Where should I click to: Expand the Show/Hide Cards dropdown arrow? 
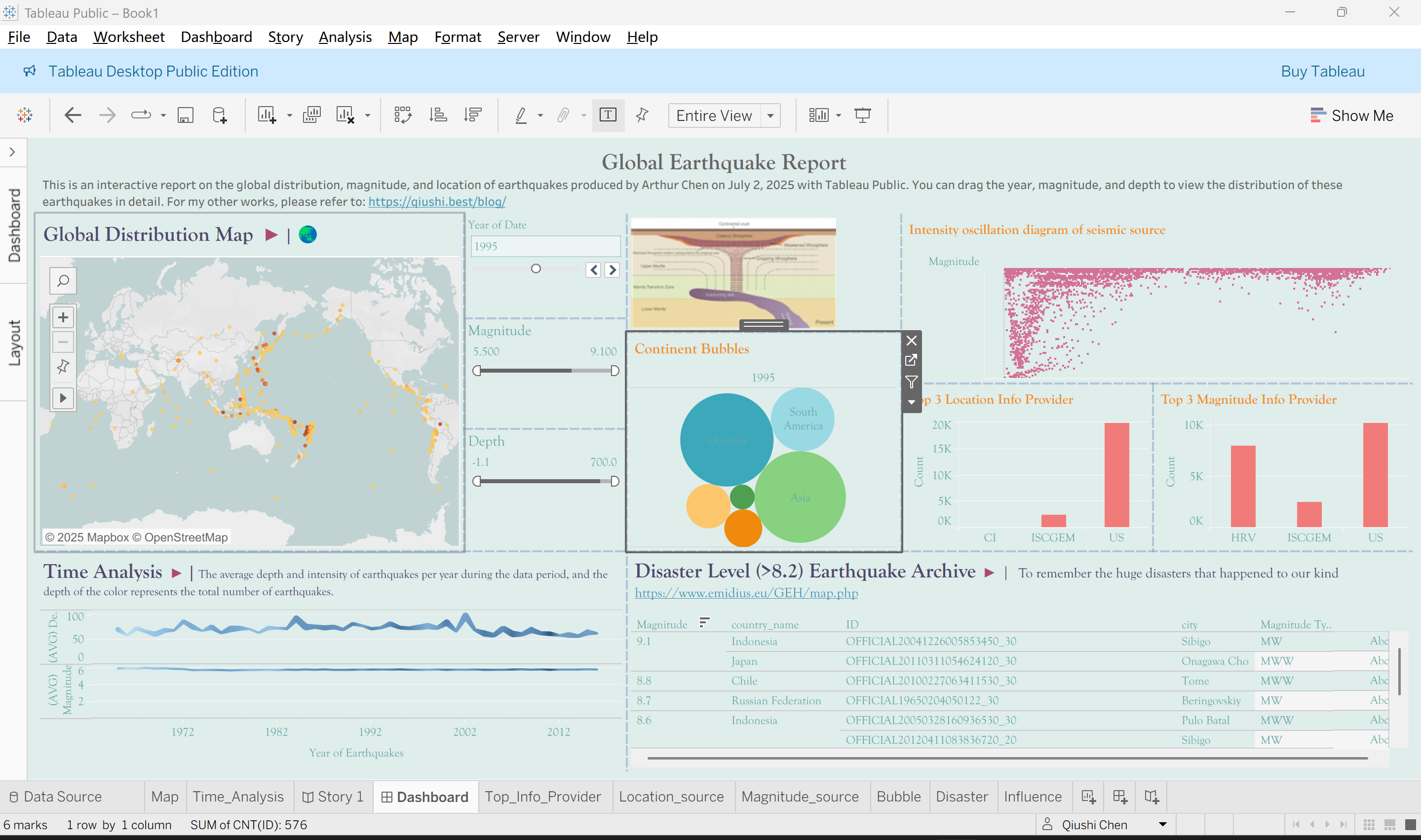coord(839,115)
